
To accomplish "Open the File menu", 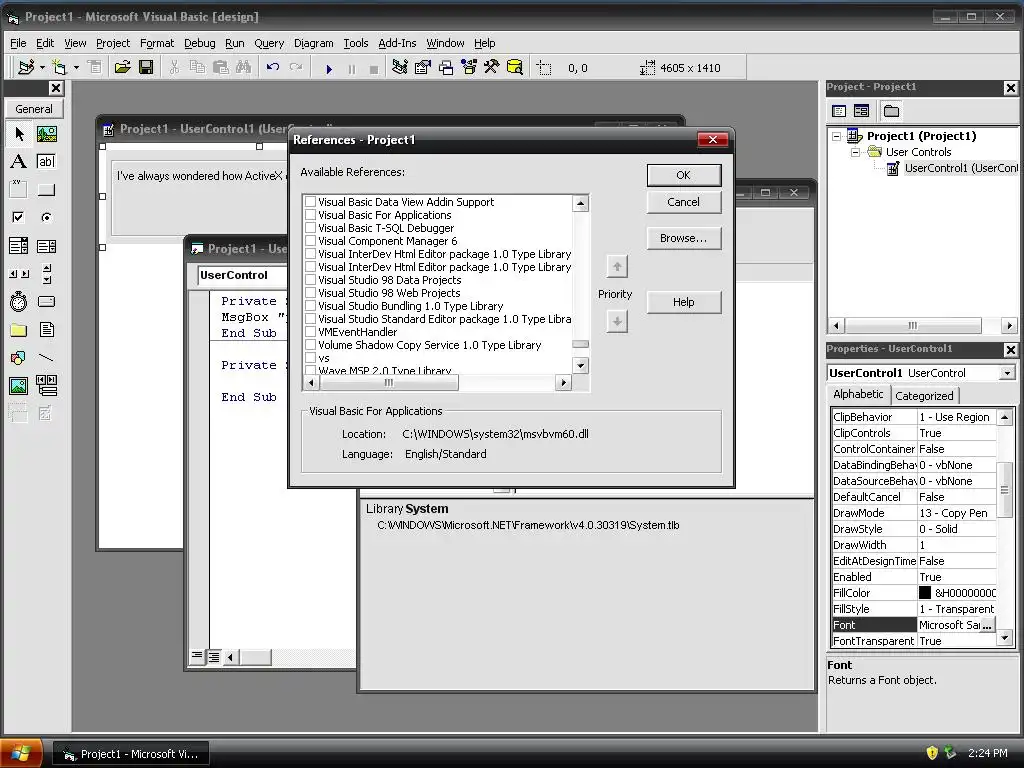I will 18,43.
